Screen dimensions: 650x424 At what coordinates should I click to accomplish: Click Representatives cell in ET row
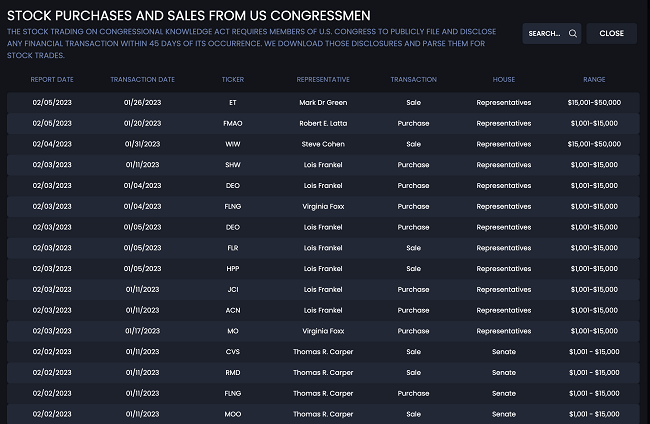pyautogui.click(x=504, y=103)
